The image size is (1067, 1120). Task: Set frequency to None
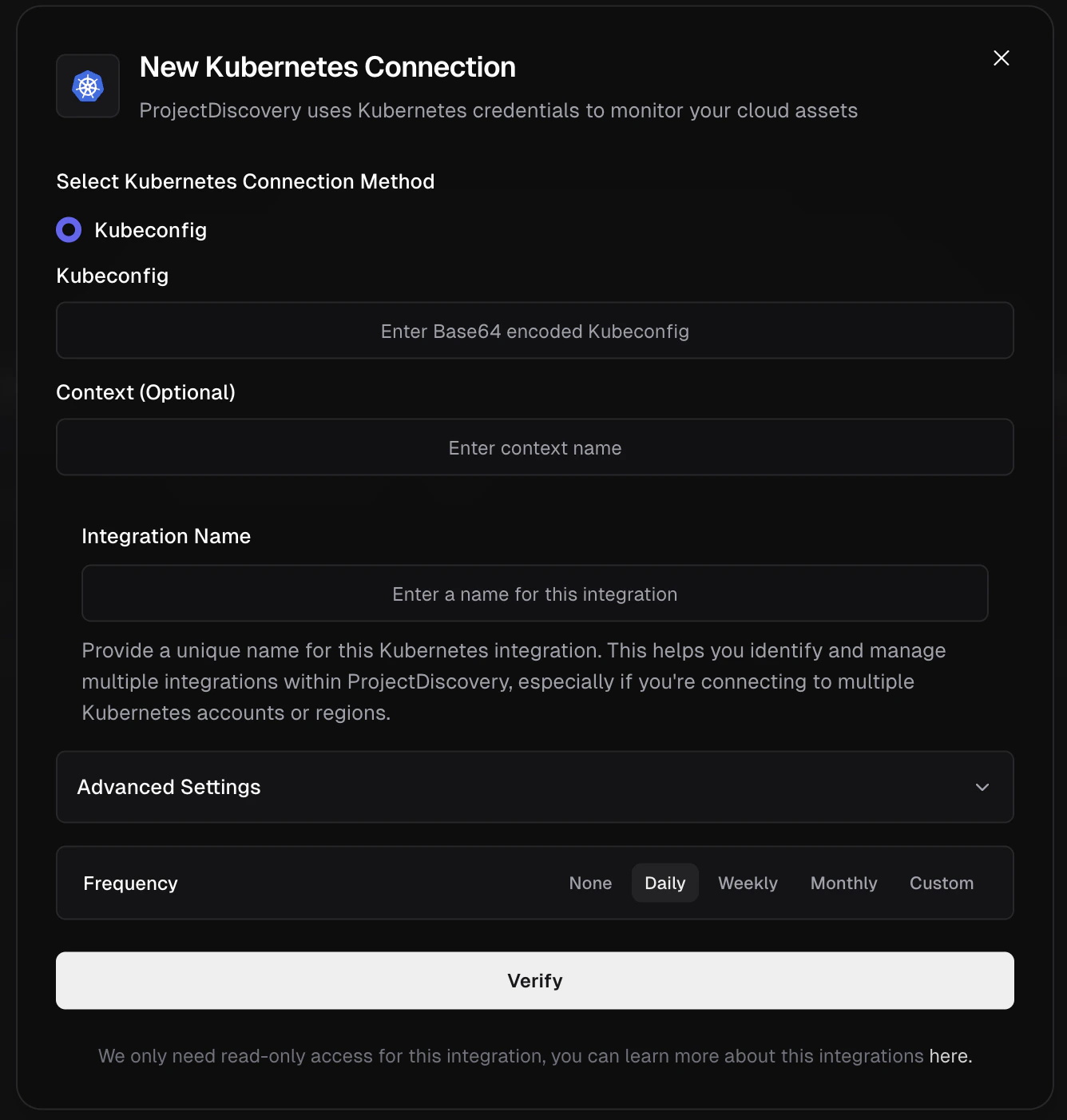590,883
